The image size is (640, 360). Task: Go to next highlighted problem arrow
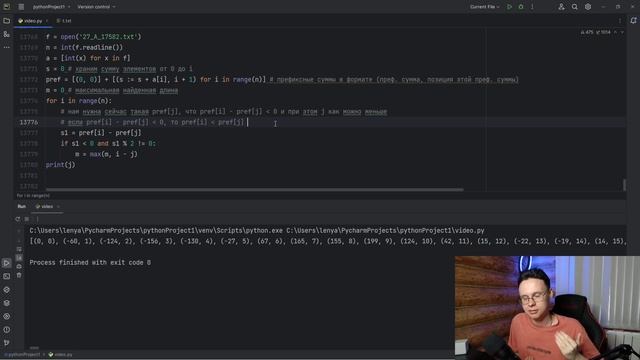click(622, 32)
